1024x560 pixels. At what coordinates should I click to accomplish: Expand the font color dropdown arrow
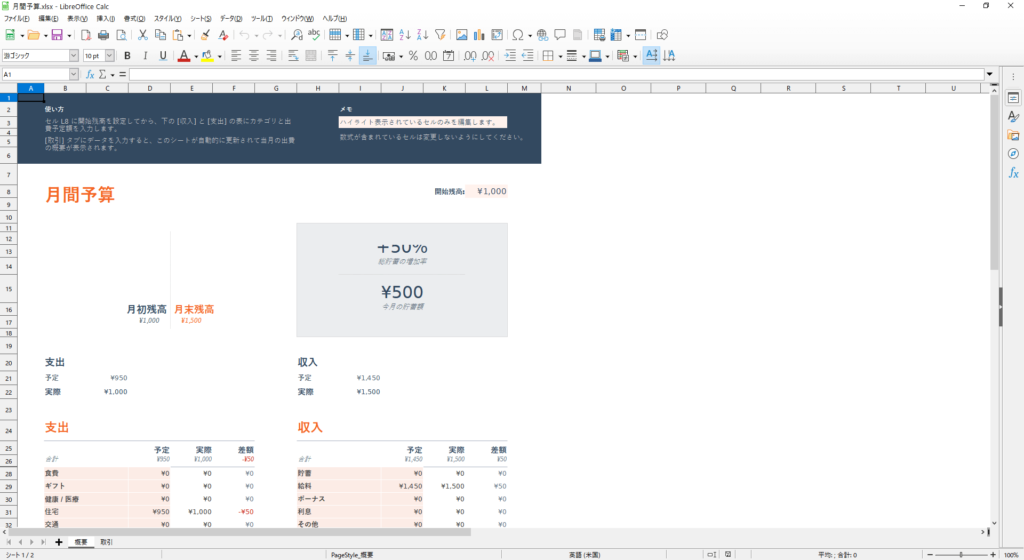pos(196,57)
